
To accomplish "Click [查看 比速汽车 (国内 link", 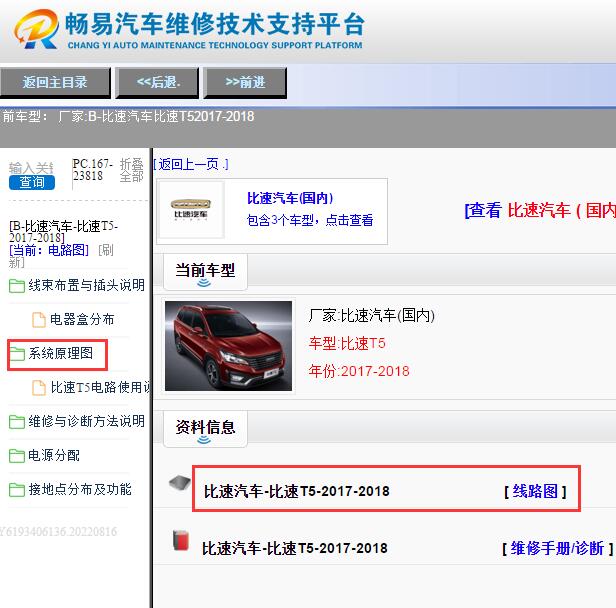I will click(x=540, y=210).
